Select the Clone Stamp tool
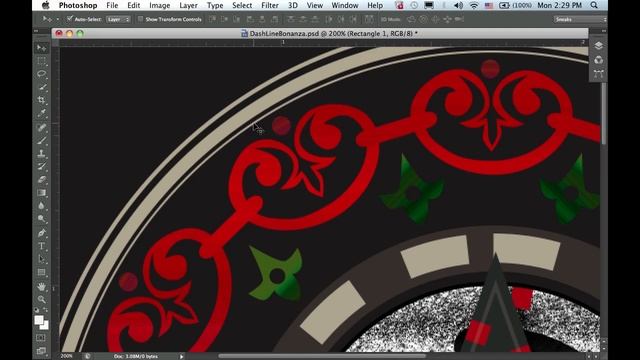This screenshot has width=640, height=360. pyautogui.click(x=42, y=154)
